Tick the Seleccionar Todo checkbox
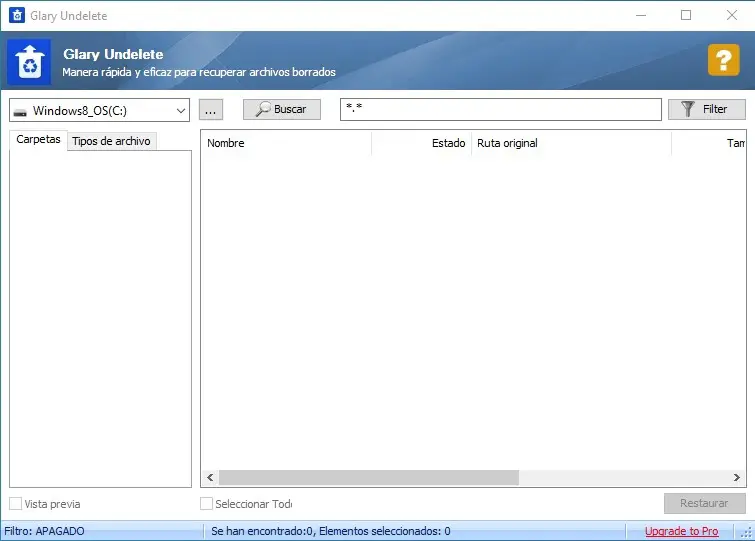755x541 pixels. pyautogui.click(x=206, y=503)
